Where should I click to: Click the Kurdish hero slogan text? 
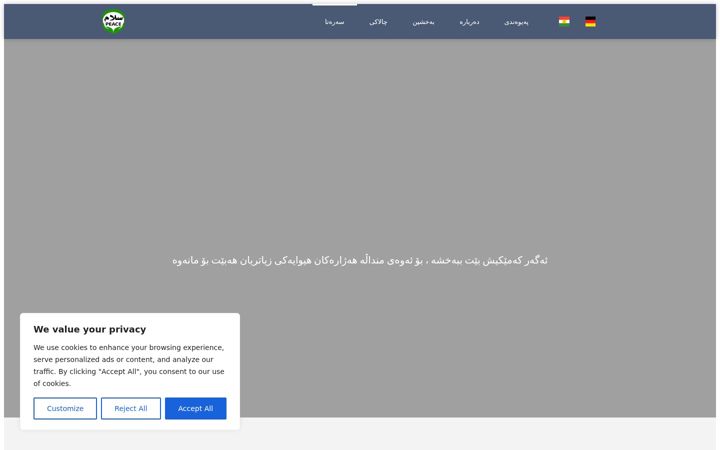[x=360, y=260]
